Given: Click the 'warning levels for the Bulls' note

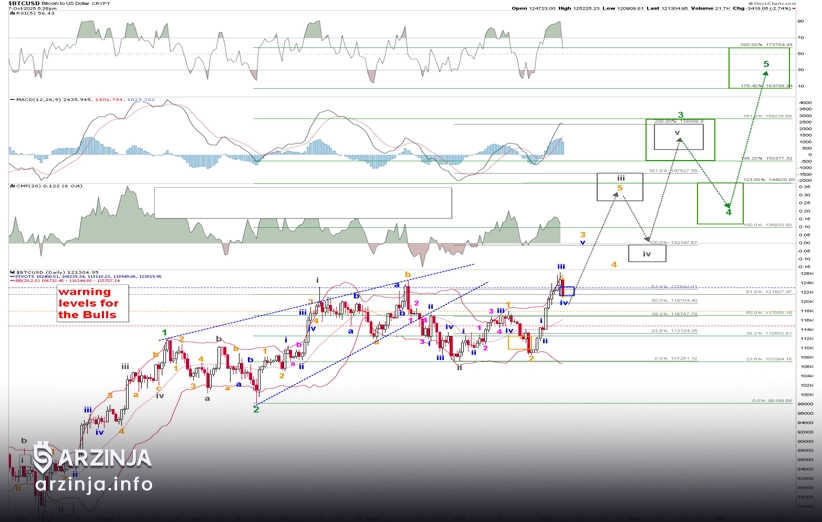Looking at the screenshot, I should pos(85,303).
